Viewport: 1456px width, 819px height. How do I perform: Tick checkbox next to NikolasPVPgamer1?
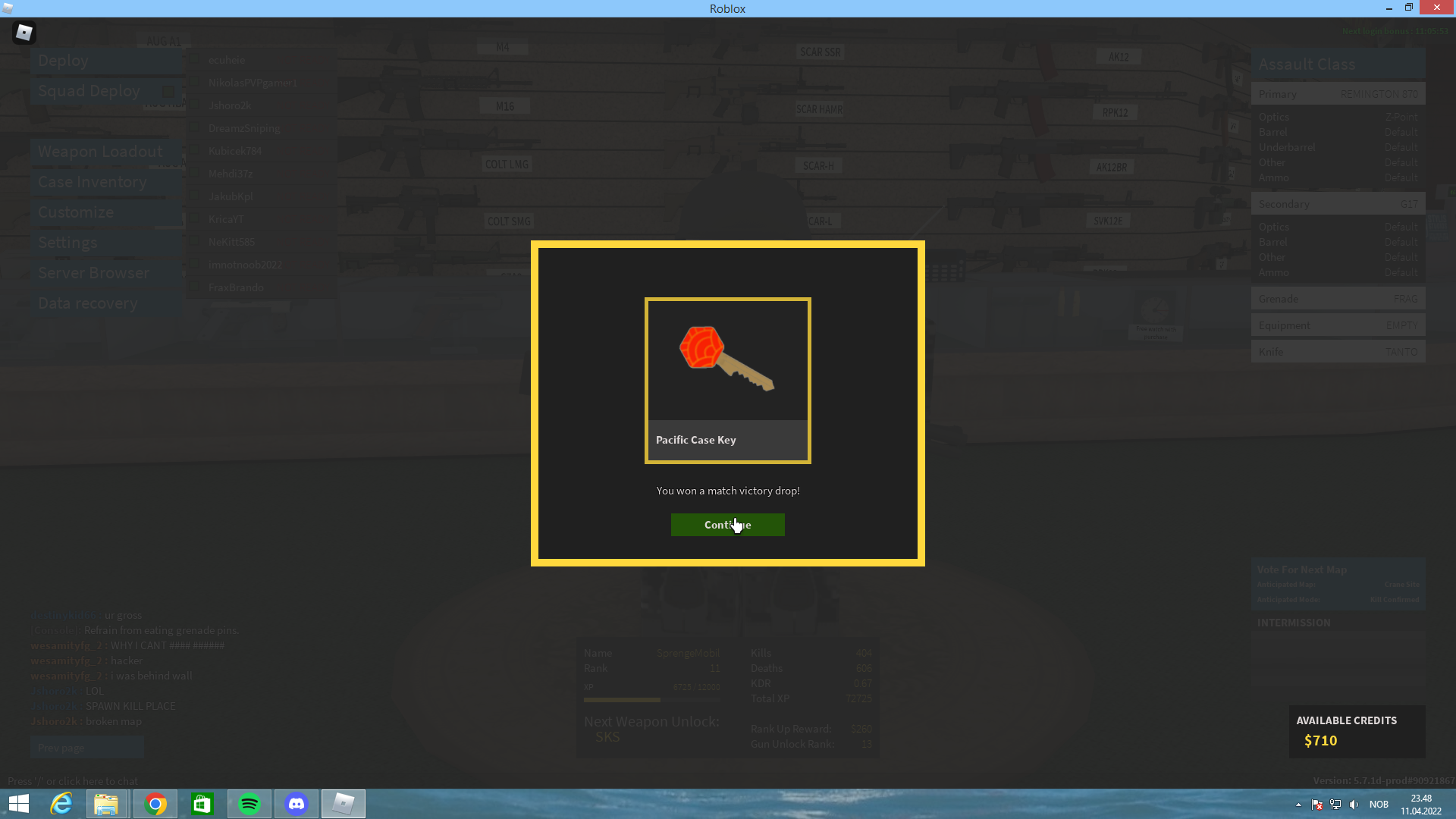[x=195, y=82]
